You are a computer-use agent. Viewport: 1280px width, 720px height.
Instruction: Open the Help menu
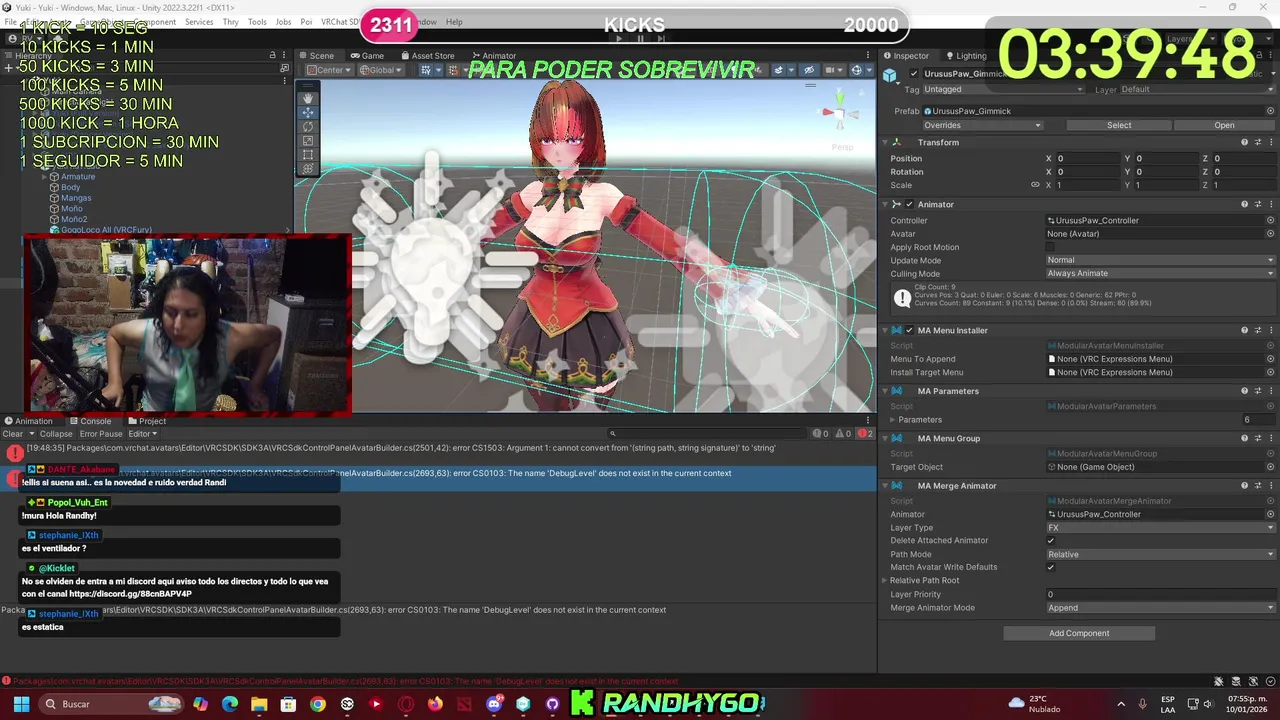pos(454,22)
